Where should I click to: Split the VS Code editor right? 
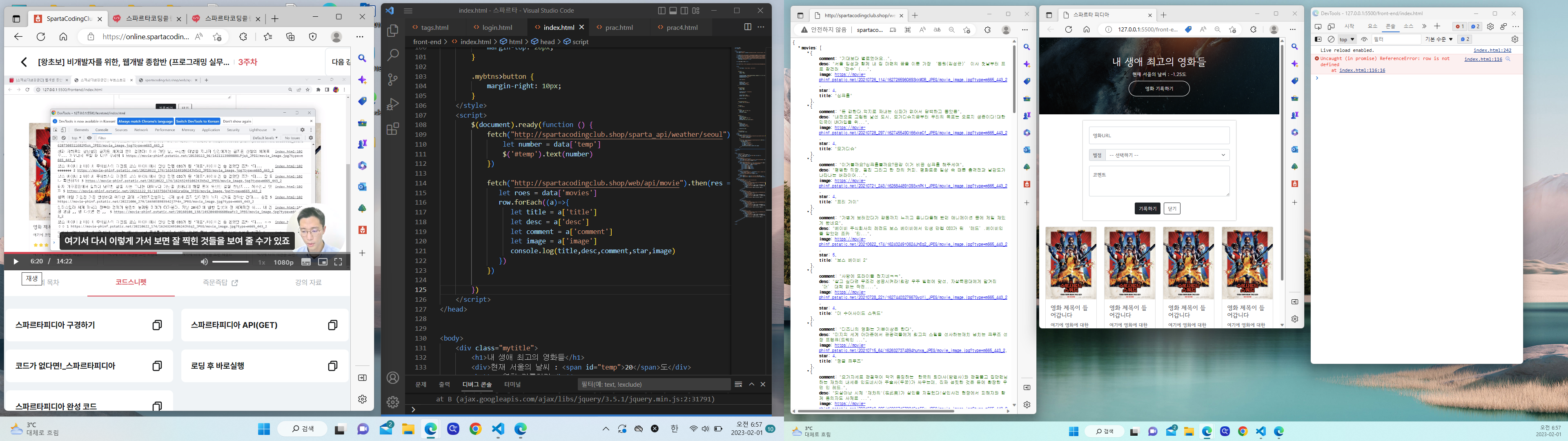click(748, 27)
